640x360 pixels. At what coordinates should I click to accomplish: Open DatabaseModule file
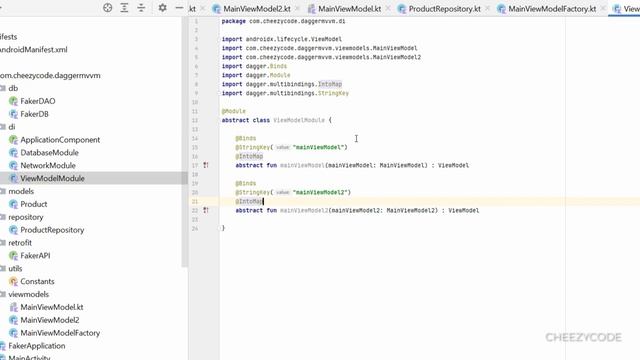pyautogui.click(x=49, y=153)
